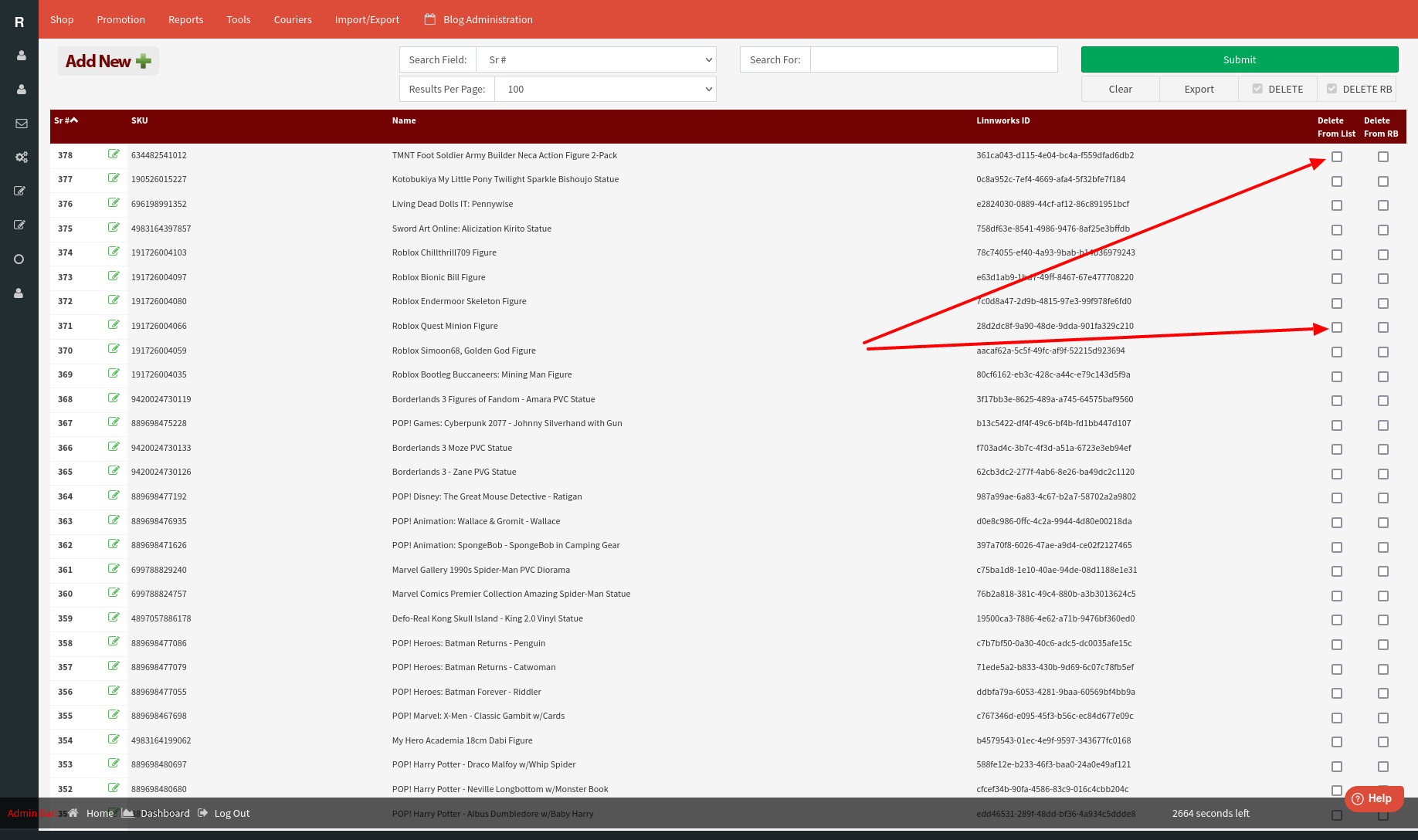The width and height of the screenshot is (1418, 840).
Task: Open the Import/Export menu
Action: click(x=367, y=19)
